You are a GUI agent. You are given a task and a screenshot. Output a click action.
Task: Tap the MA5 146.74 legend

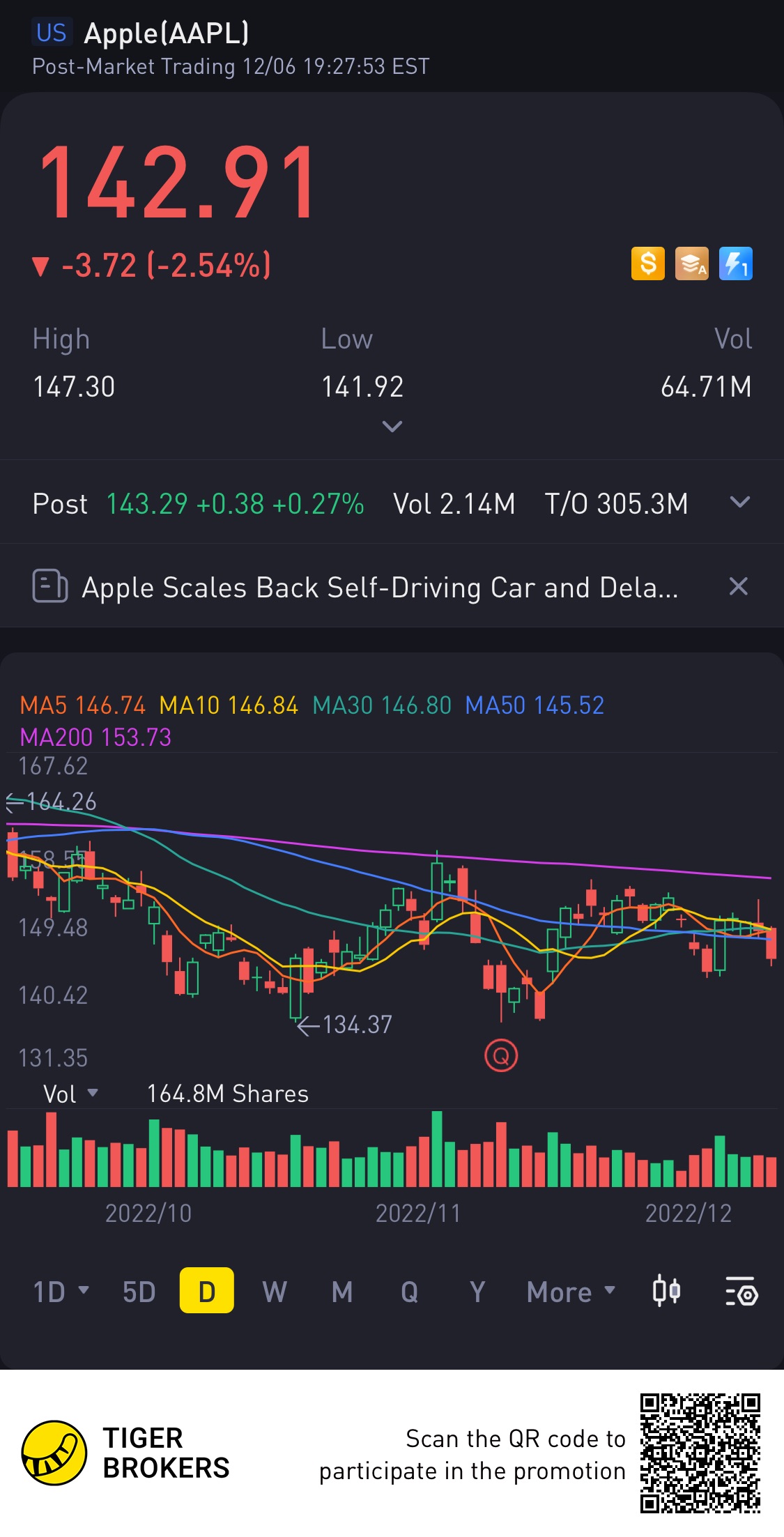coord(83,705)
